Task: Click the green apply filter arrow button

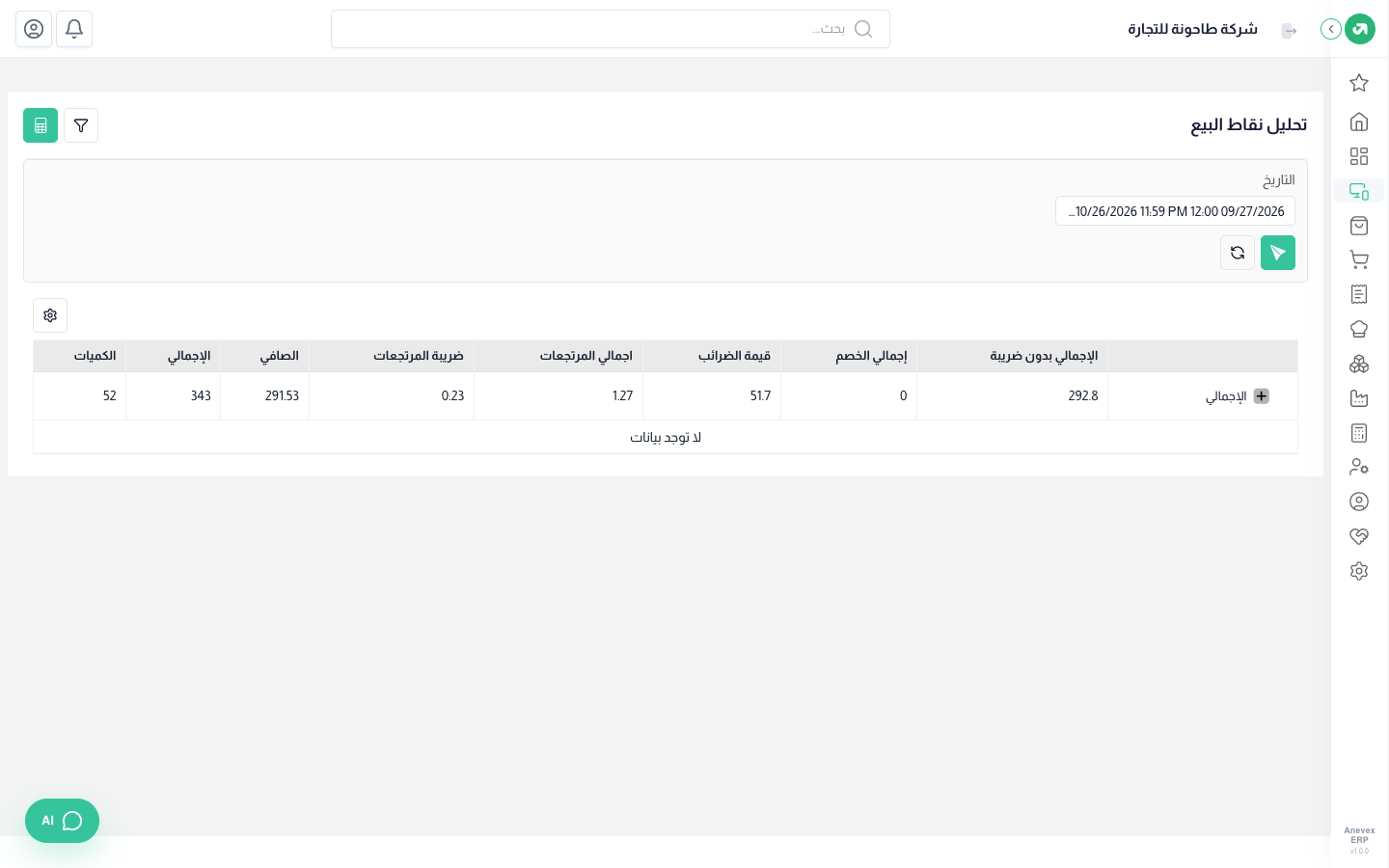Action: point(1278,253)
